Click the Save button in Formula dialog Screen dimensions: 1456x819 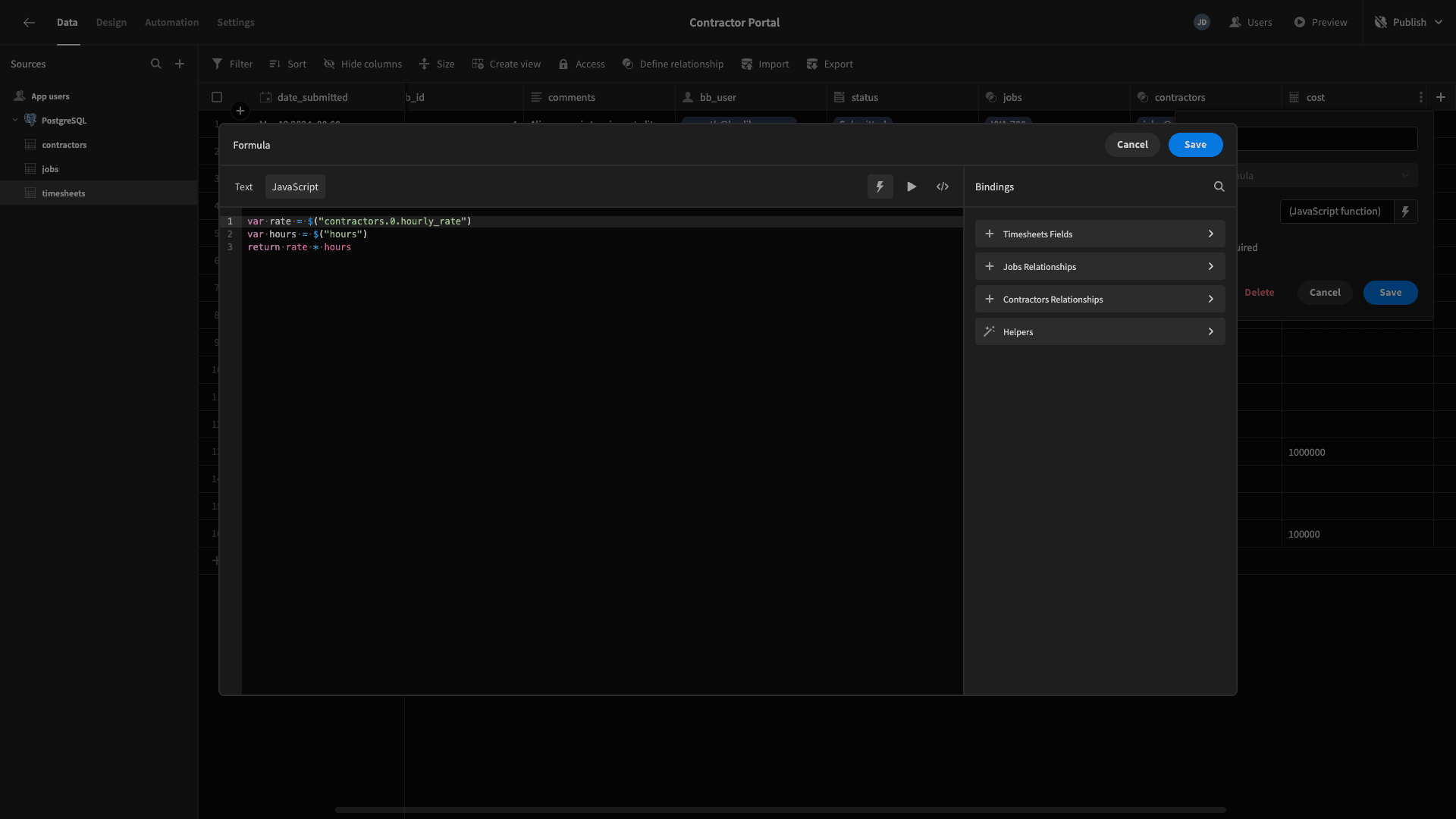tap(1195, 144)
